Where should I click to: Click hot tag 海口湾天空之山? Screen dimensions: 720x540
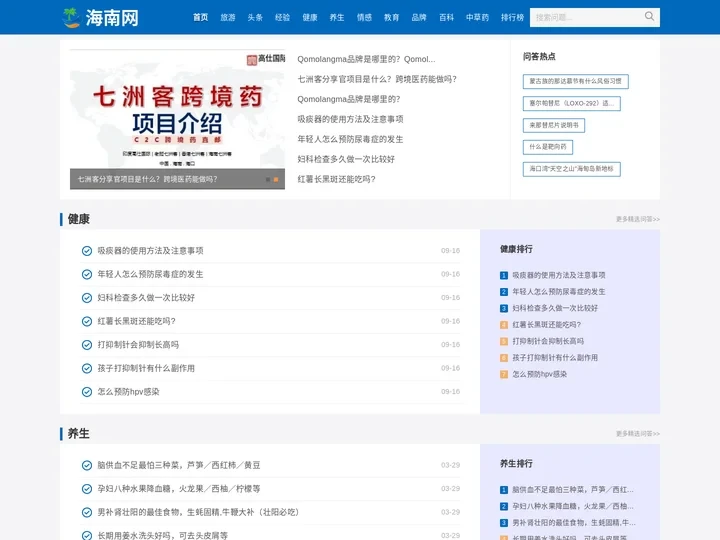tap(572, 169)
